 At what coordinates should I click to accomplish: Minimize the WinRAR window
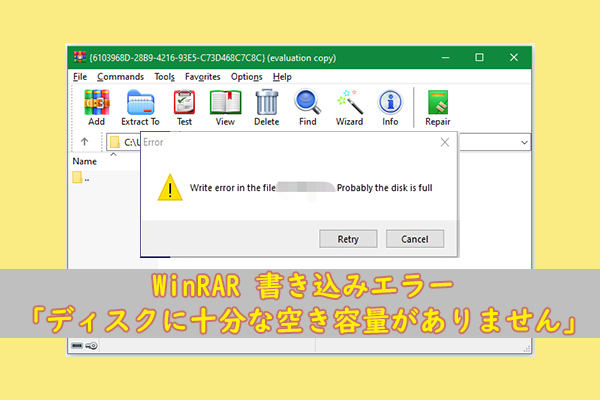pos(445,57)
